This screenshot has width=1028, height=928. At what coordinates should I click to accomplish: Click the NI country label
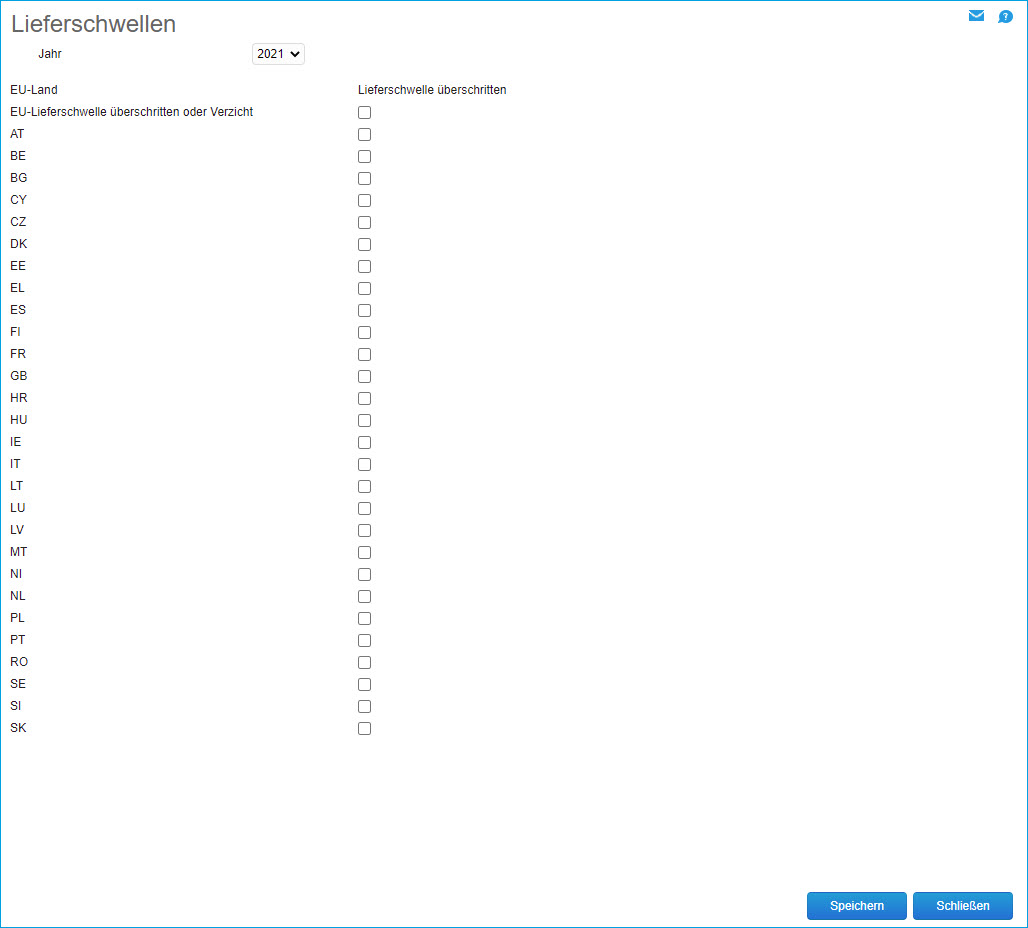coord(16,574)
